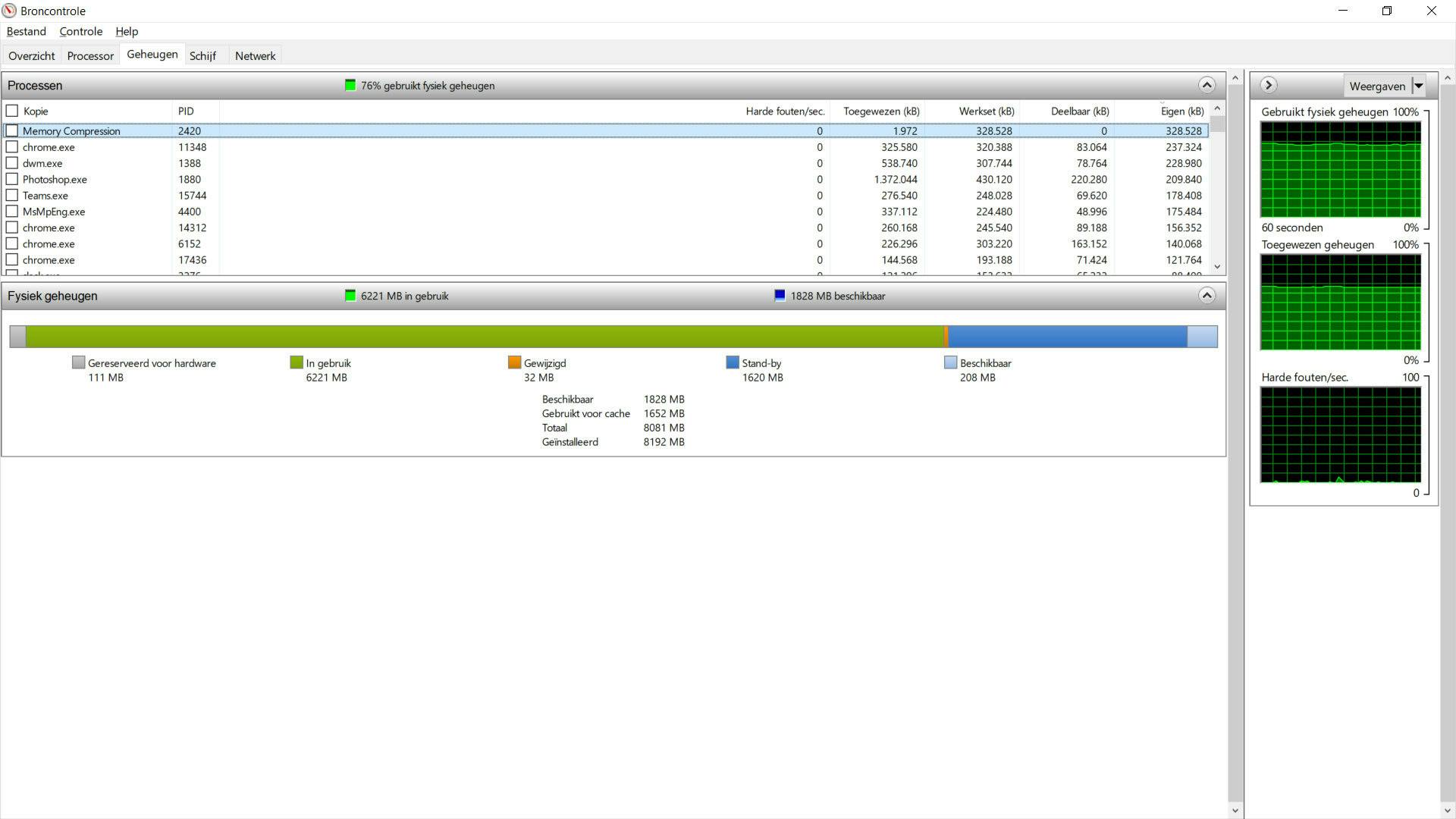Switch to the Processor tab

tap(90, 56)
